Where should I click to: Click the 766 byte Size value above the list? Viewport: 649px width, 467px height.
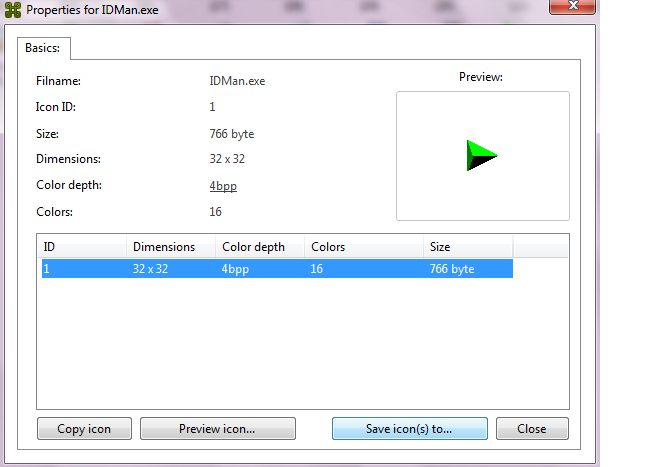[x=232, y=134]
